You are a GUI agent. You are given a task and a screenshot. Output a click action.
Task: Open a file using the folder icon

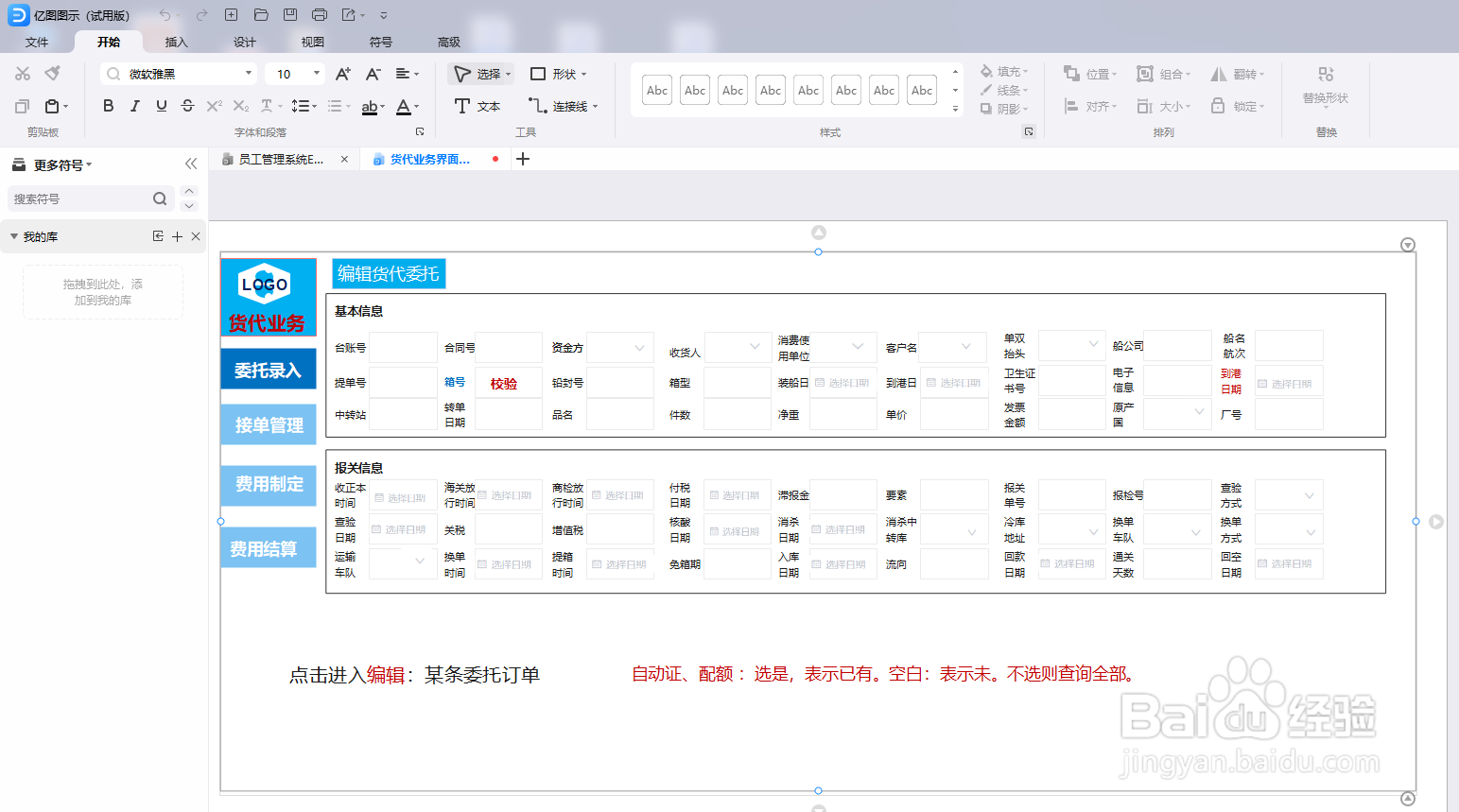(261, 15)
